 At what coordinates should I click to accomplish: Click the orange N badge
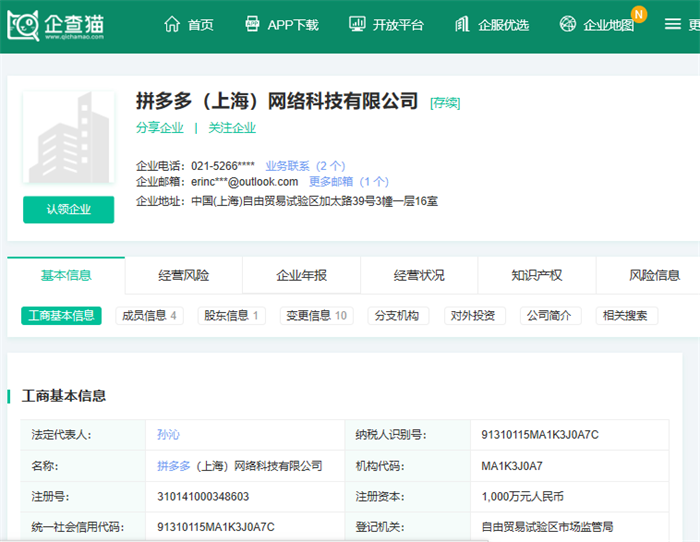tap(639, 14)
